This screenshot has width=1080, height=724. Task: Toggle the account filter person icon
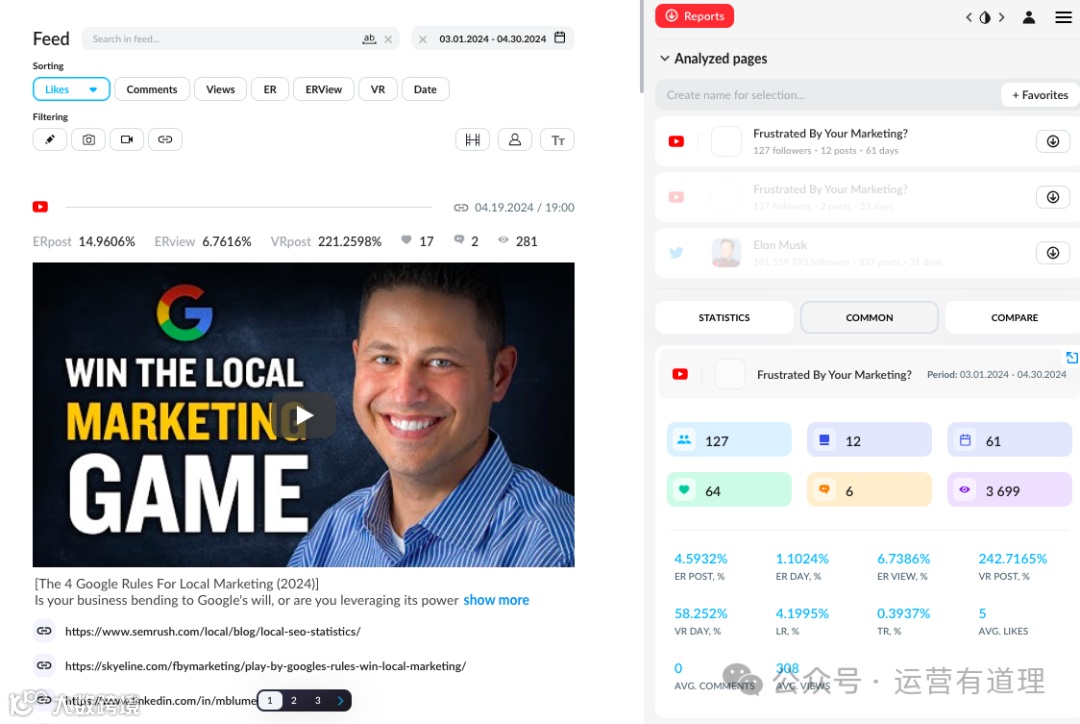(x=515, y=140)
